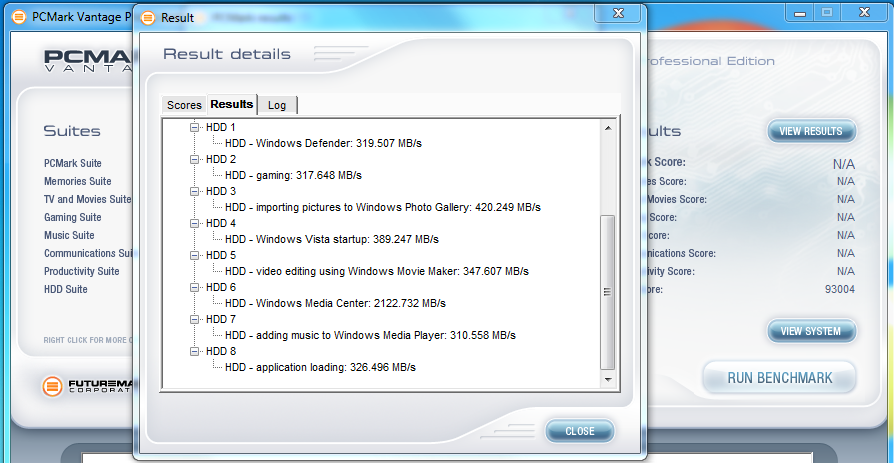Click the results list scroll up arrow
Screen dimensions: 894x463
pos(608,128)
